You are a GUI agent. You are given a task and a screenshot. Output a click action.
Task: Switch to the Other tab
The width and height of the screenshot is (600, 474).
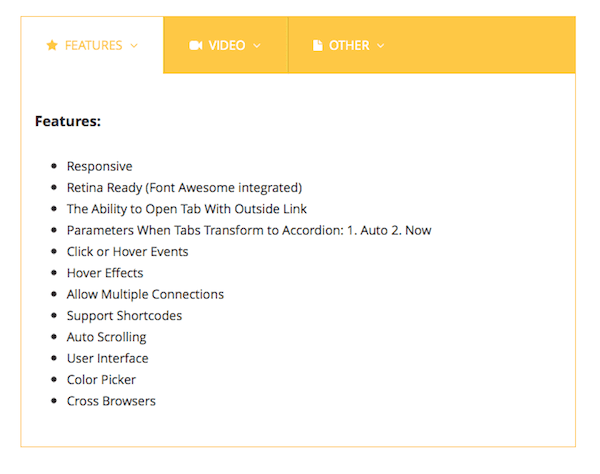(349, 45)
